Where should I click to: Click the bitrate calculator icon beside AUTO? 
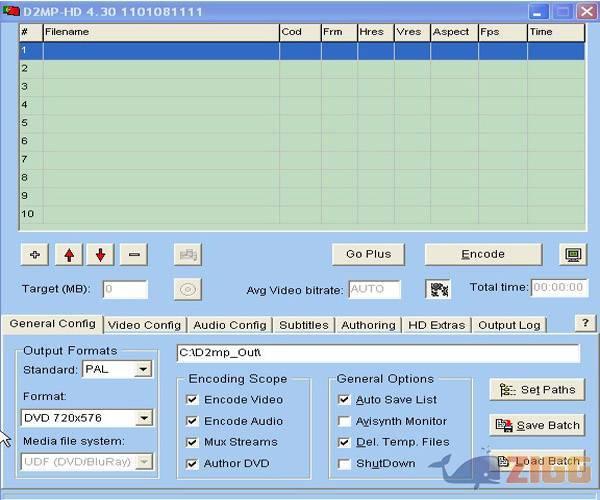click(x=437, y=289)
